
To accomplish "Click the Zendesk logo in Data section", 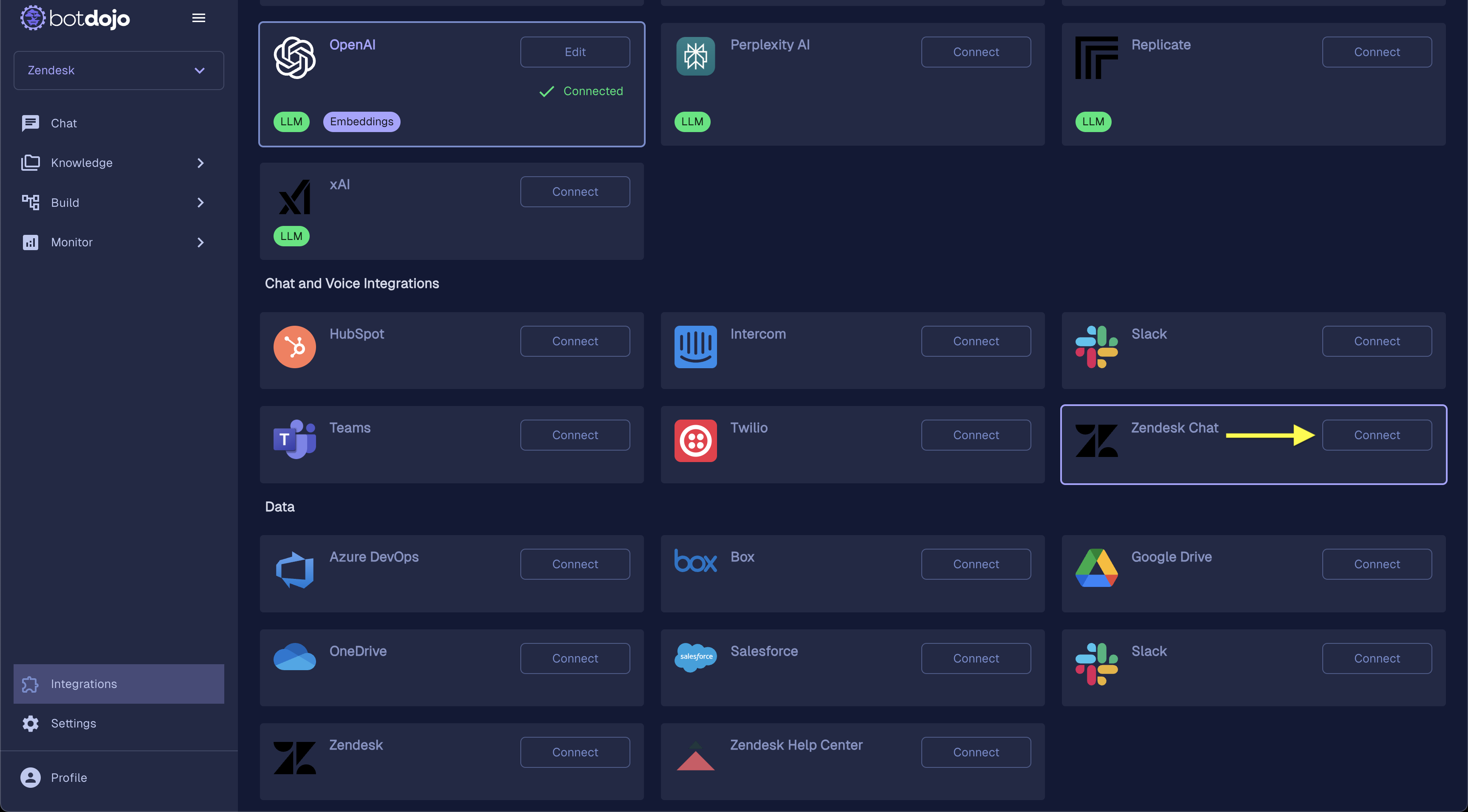I will tap(295, 758).
